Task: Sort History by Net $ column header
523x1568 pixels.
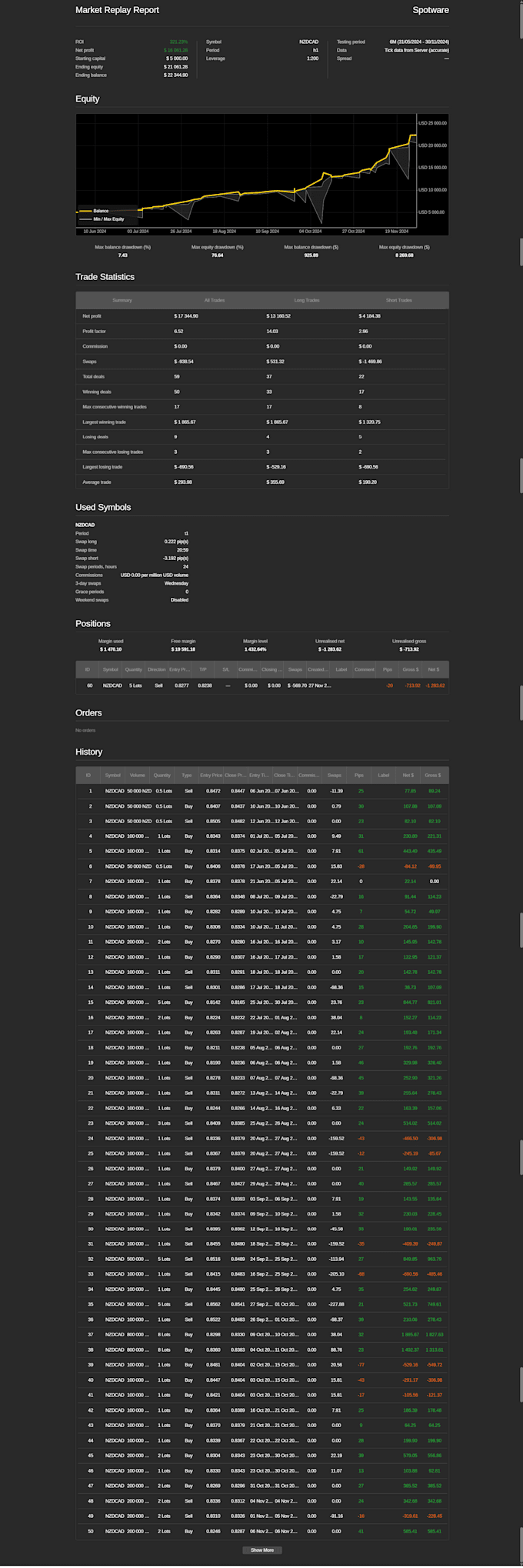Action: (x=408, y=775)
